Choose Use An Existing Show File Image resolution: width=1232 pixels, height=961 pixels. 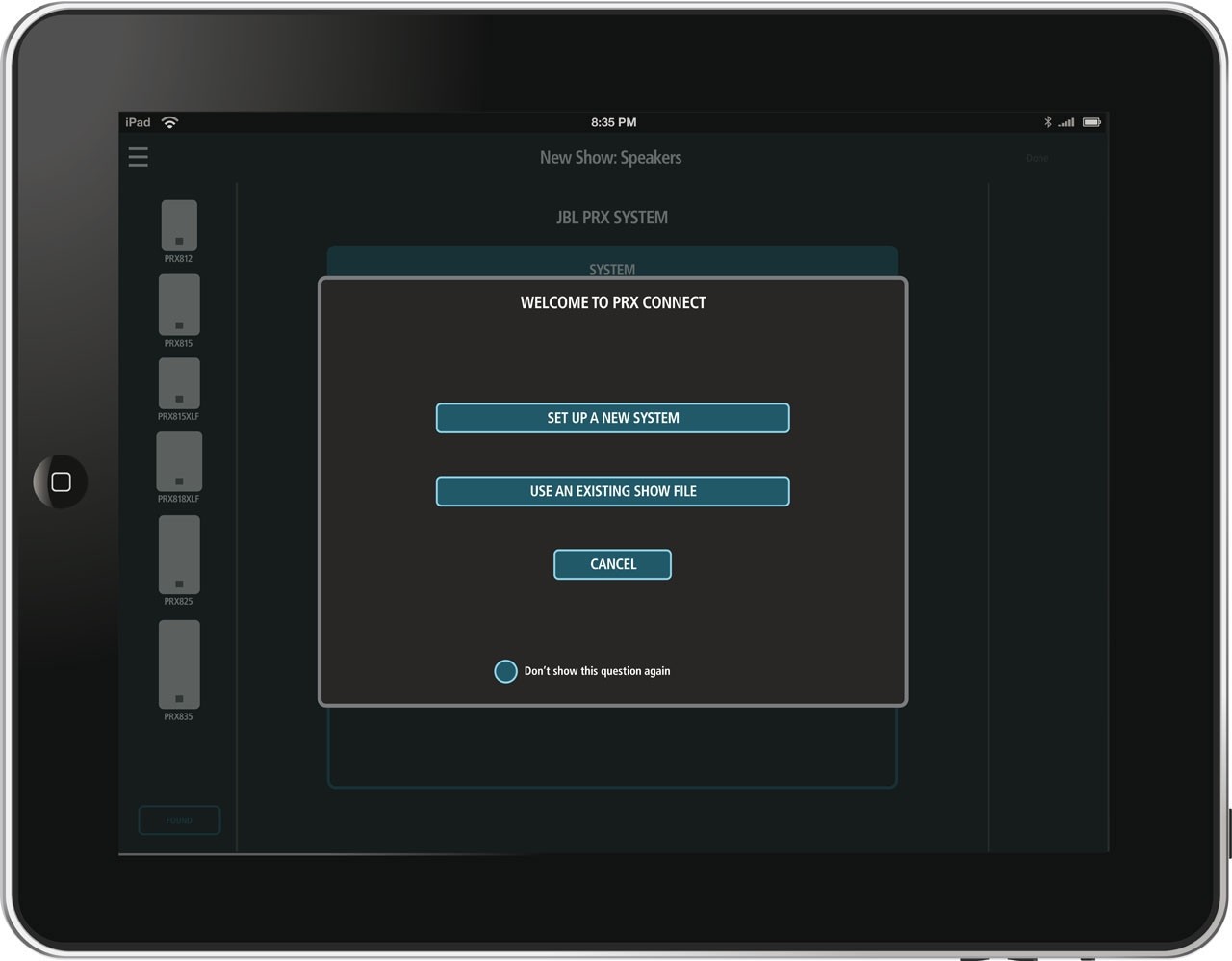tap(613, 491)
